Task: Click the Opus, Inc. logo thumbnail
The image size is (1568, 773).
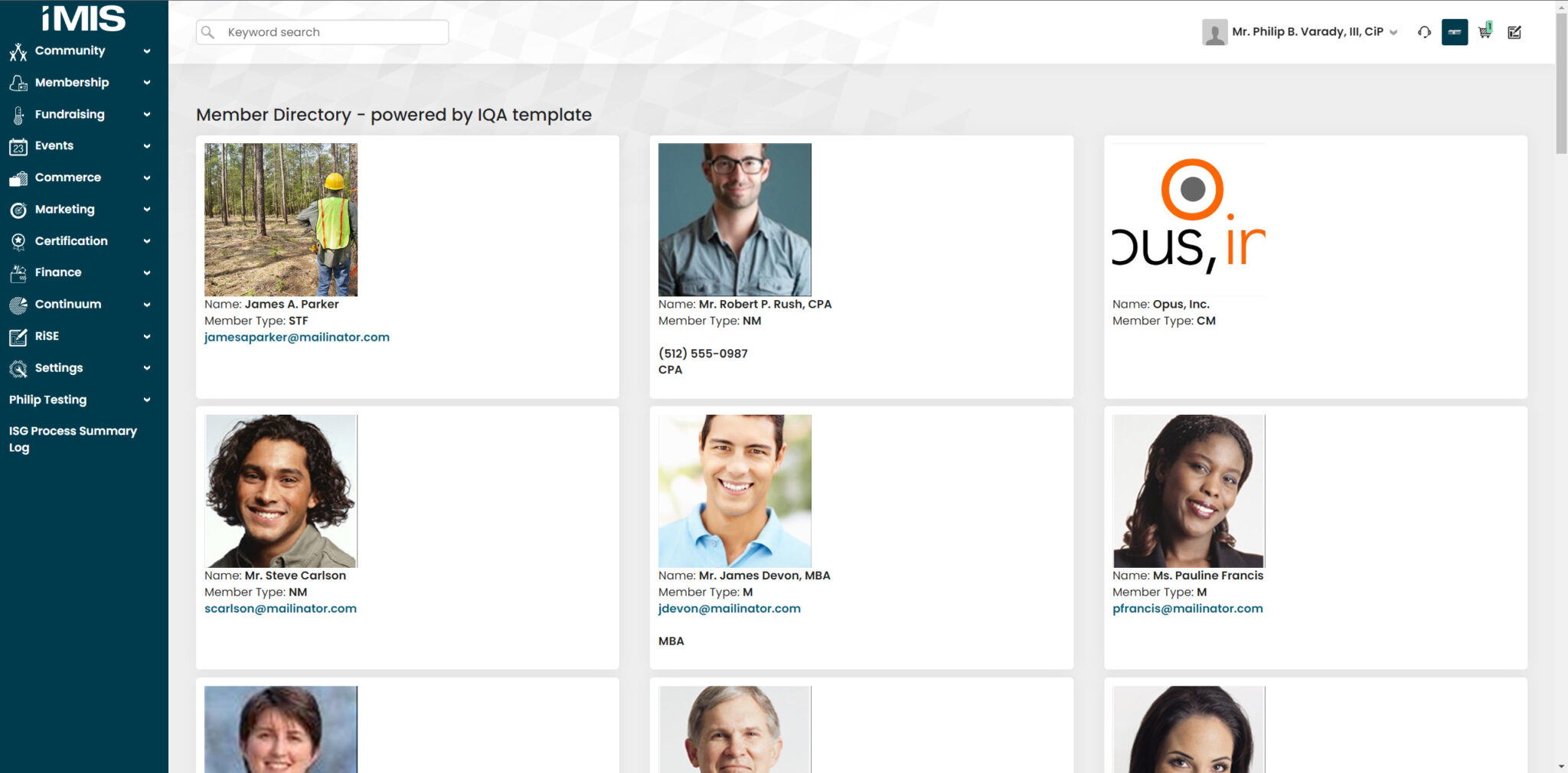Action: [1188, 220]
